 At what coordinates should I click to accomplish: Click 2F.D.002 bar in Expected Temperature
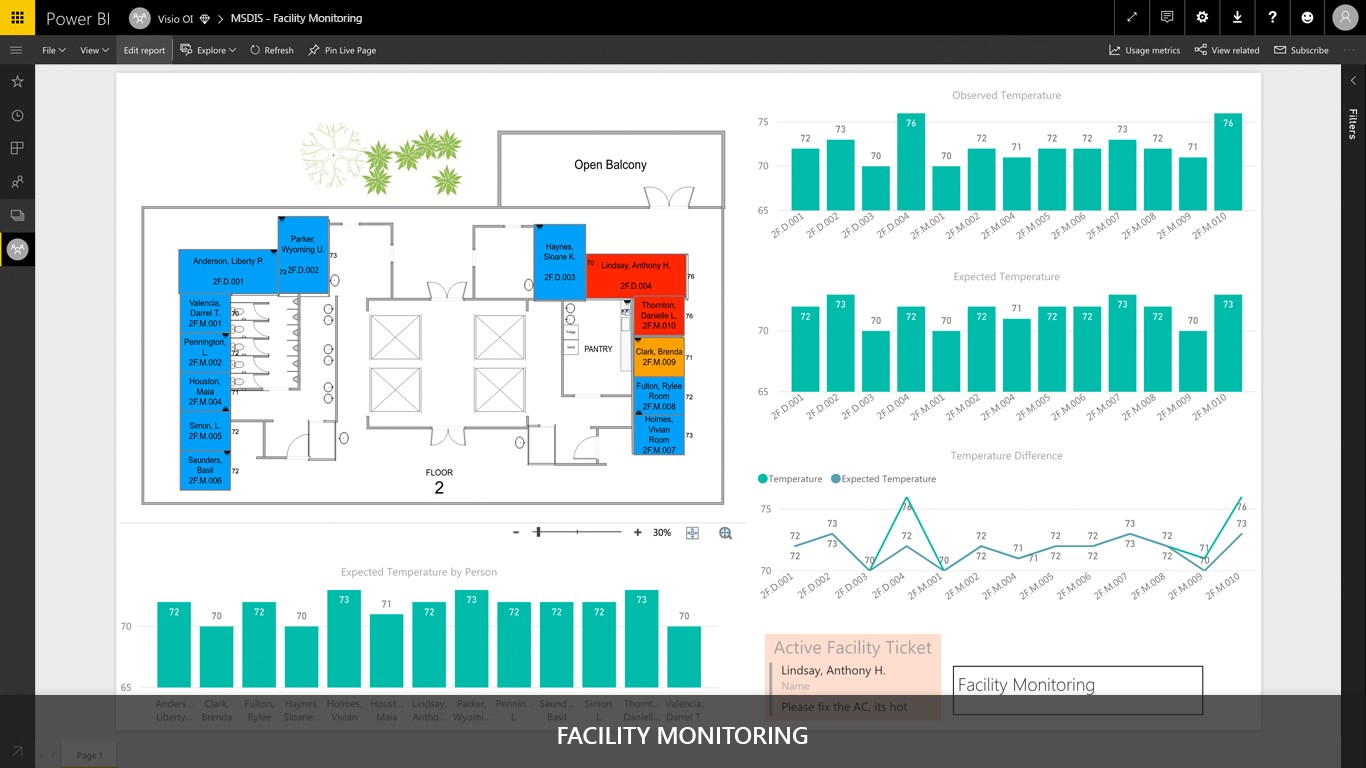click(x=840, y=343)
